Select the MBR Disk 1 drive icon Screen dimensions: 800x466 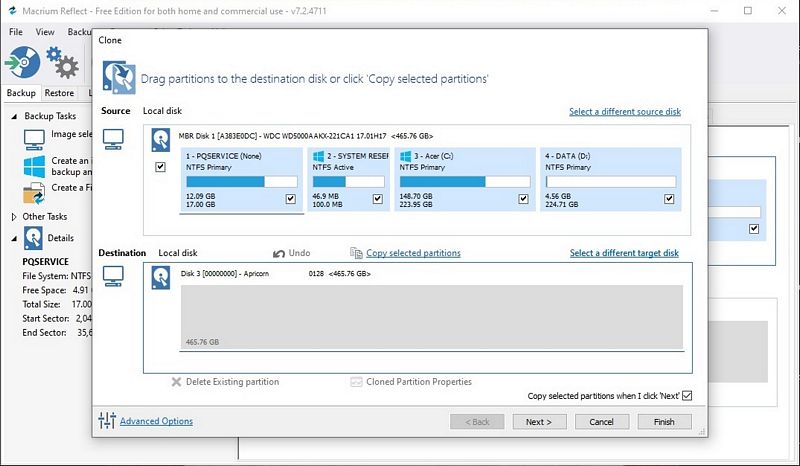(x=161, y=140)
